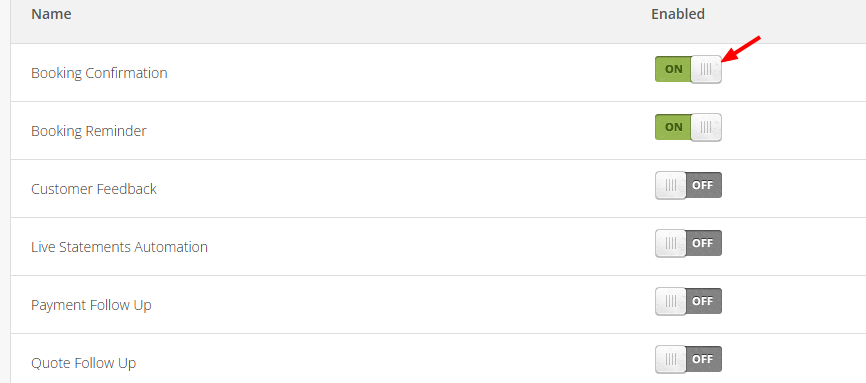Click the green ON label for Booking Reminder

(x=673, y=127)
